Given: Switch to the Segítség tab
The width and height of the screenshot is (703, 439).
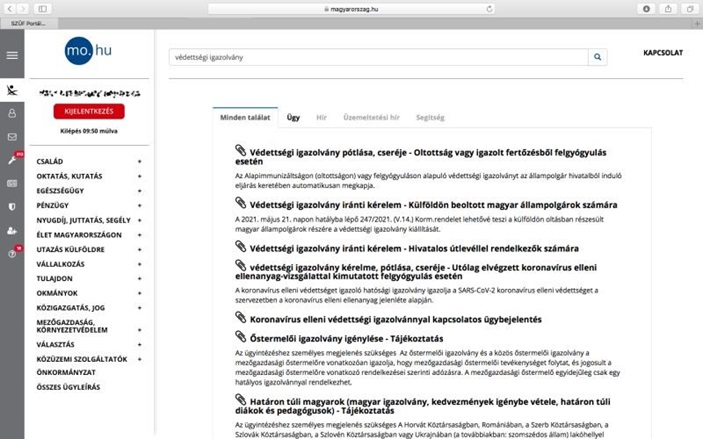Looking at the screenshot, I should [429, 117].
